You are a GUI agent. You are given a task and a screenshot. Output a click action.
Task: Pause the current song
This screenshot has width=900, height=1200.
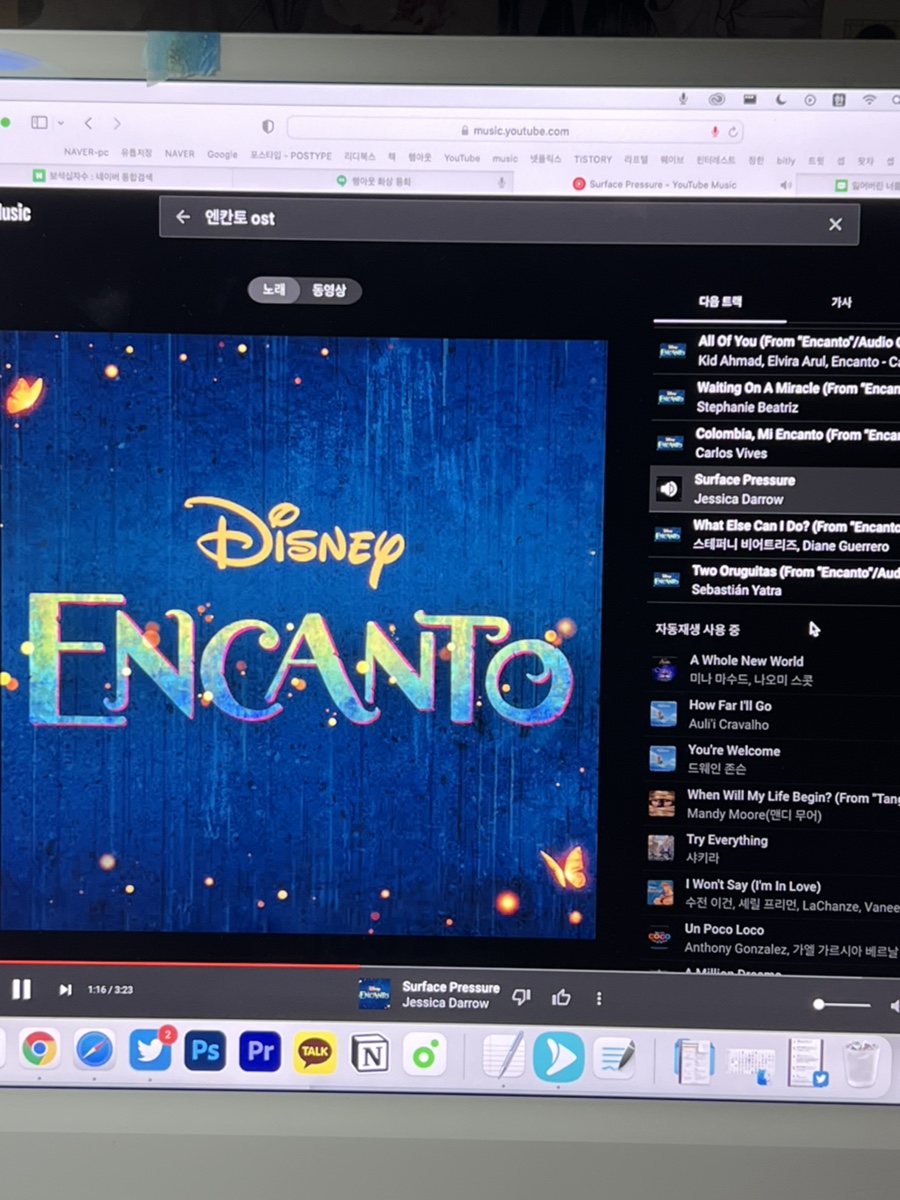(x=21, y=989)
